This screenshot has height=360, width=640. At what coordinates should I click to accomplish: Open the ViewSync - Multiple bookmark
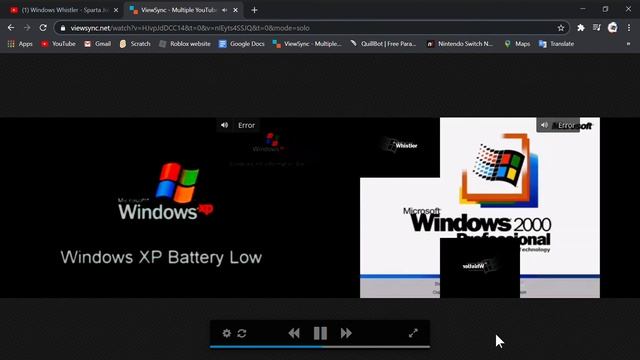click(x=307, y=44)
